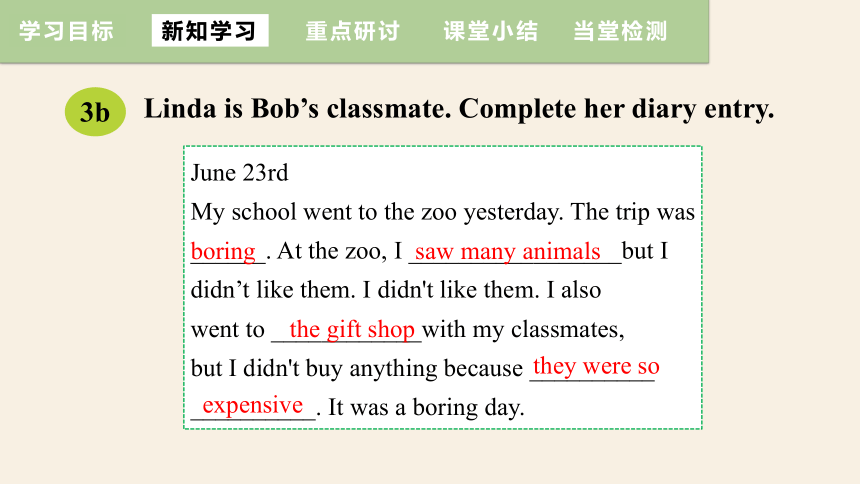The height and width of the screenshot is (484, 860).
Task: Click the red word 'expensive'
Action: click(x=252, y=406)
